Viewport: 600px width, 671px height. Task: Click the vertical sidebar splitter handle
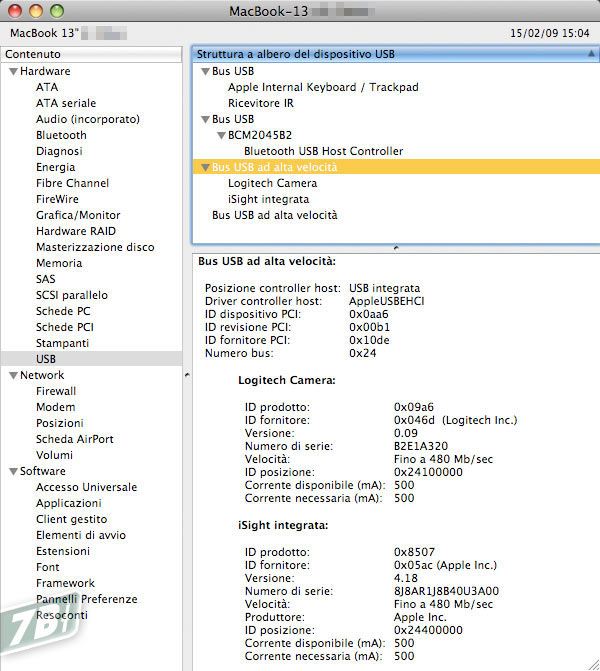tap(187, 375)
